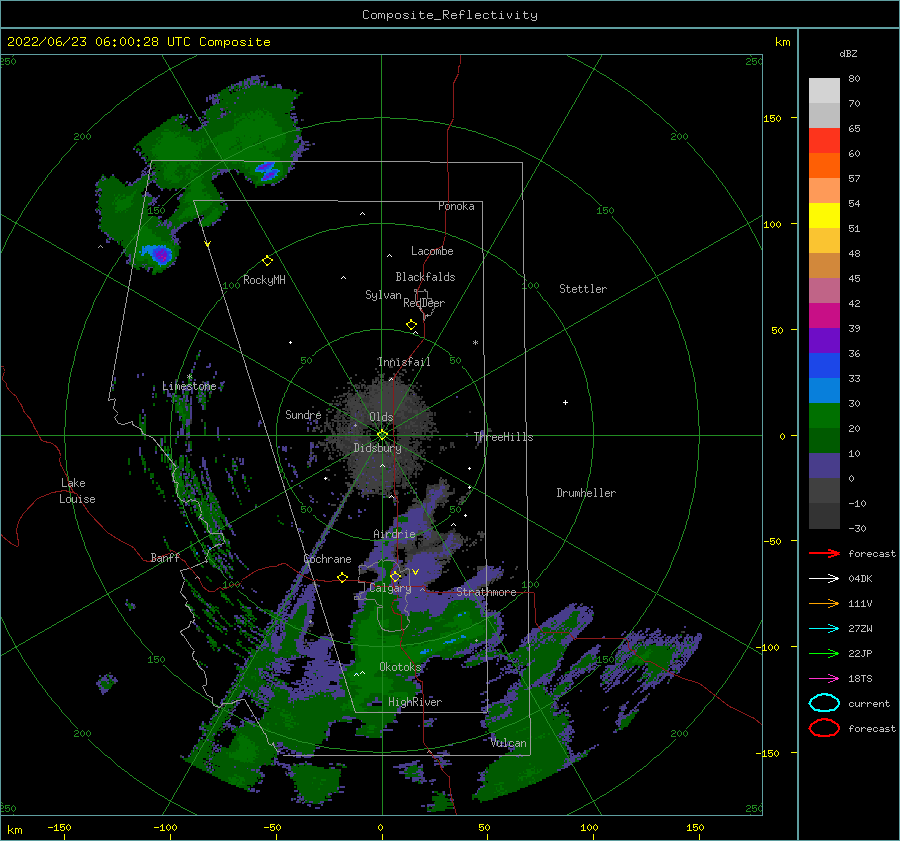Click the 'current' legend label
This screenshot has height=841, width=900.
coord(869,703)
